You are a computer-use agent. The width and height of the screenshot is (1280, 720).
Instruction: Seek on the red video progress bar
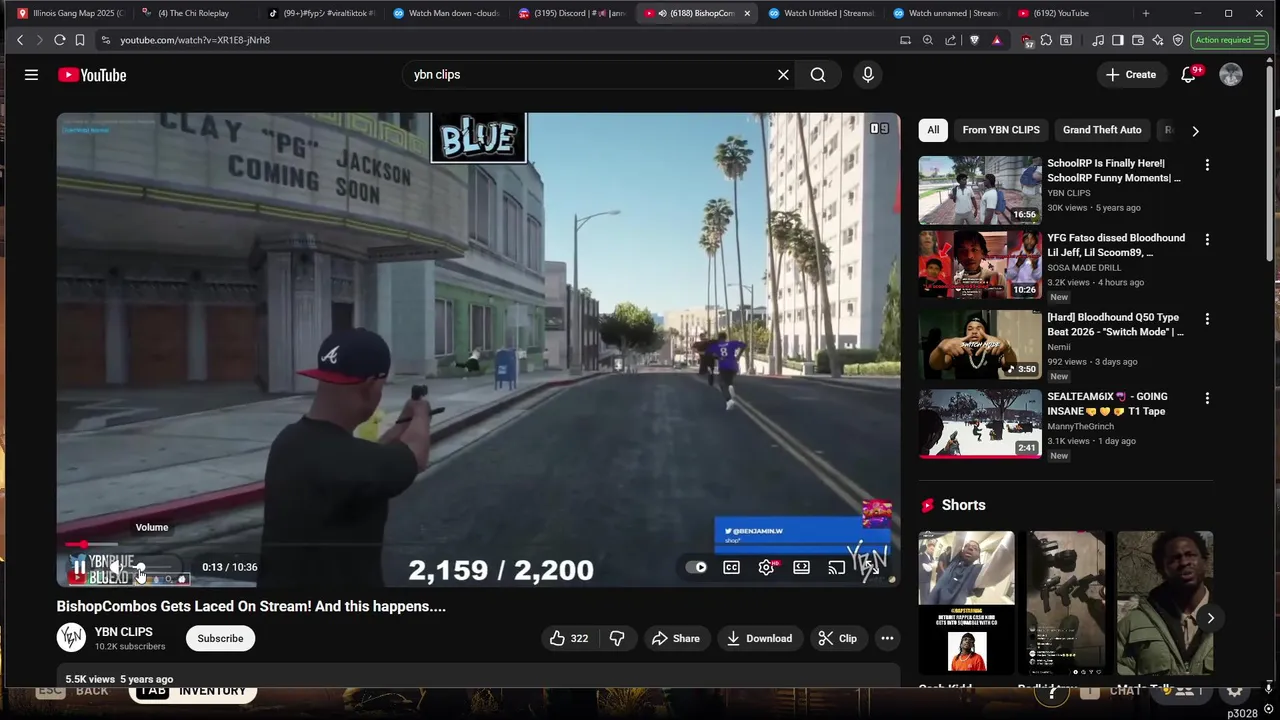click(478, 545)
